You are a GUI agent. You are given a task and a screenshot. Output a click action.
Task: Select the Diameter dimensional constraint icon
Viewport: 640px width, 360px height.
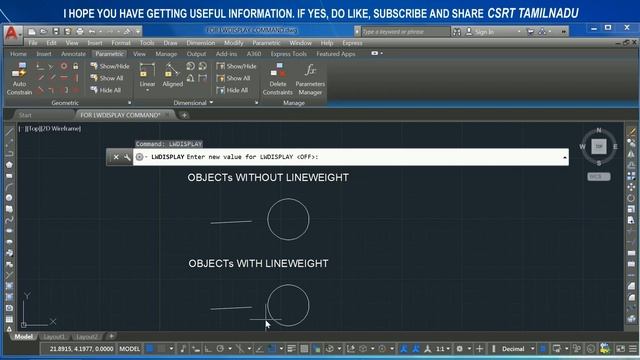point(202,66)
